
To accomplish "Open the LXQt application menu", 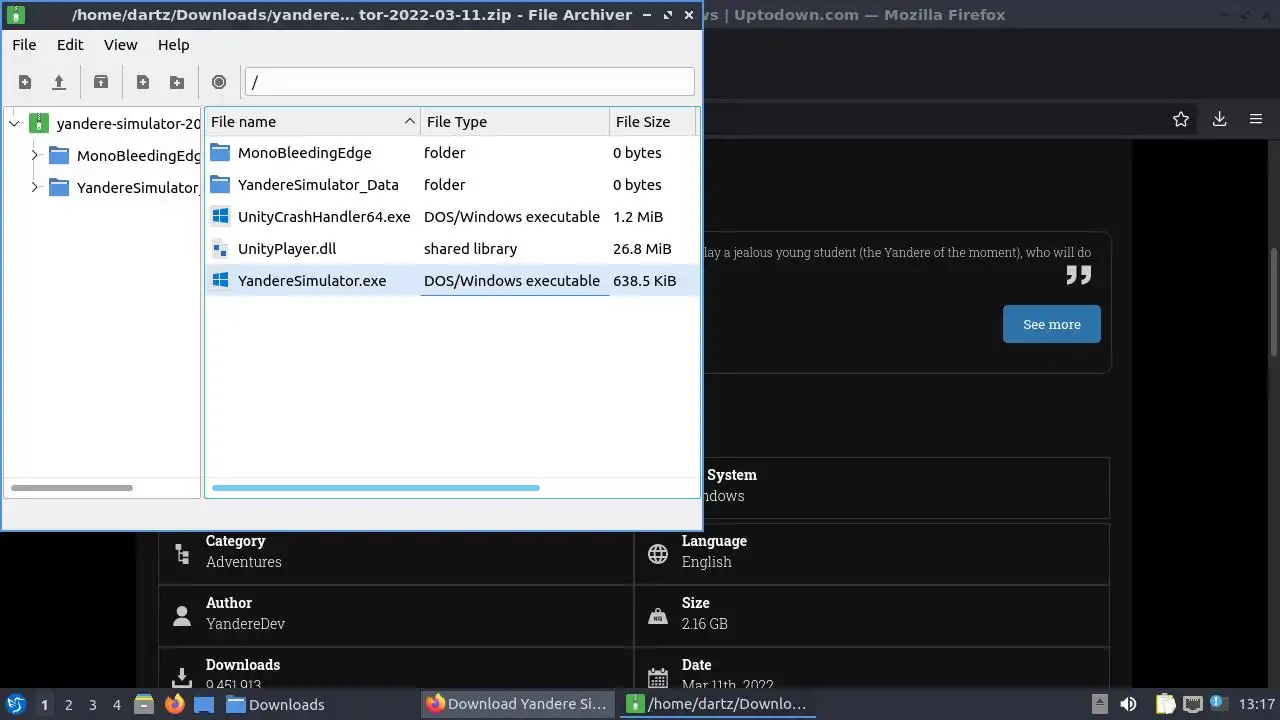I will click(x=16, y=704).
